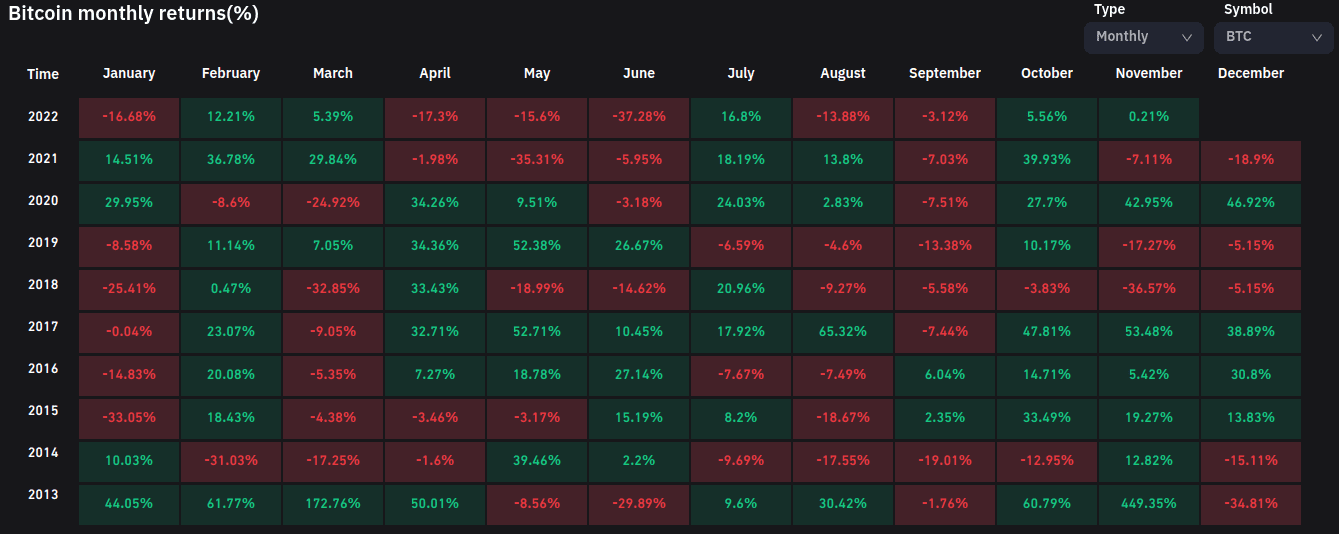Select the September column header
1339x534 pixels.
[x=945, y=73]
